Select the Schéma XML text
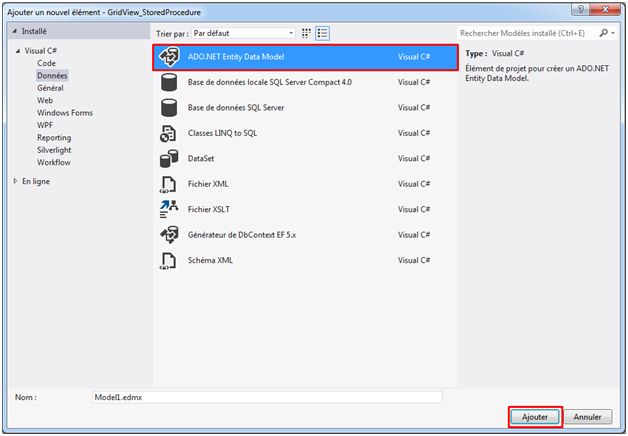The height and width of the screenshot is (436, 628). pyautogui.click(x=210, y=260)
